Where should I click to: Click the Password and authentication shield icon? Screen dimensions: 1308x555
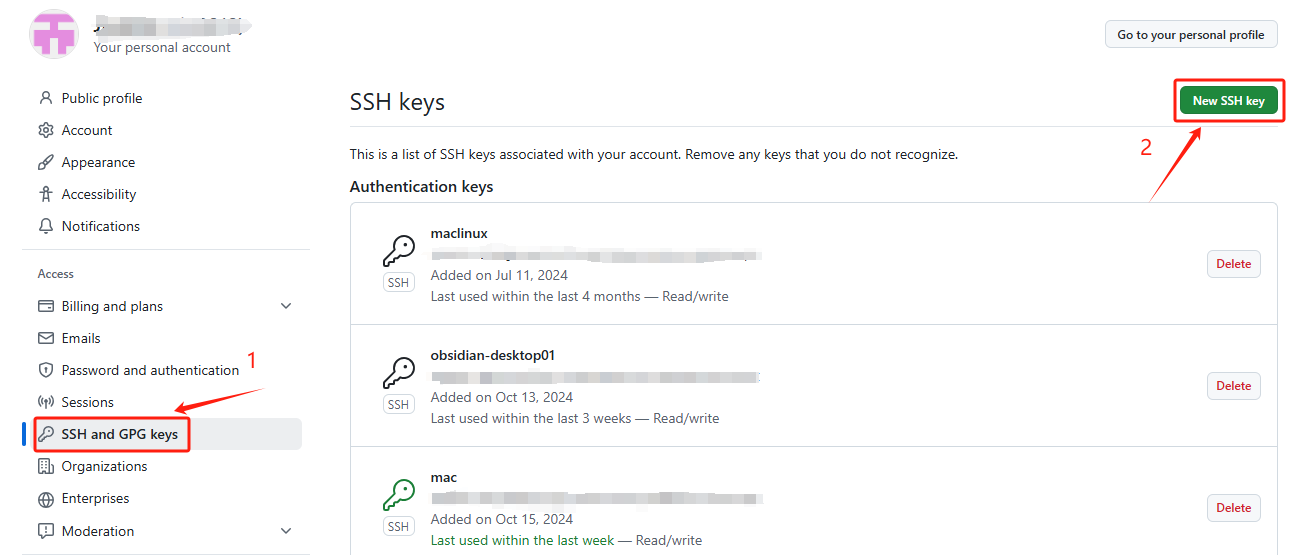[x=45, y=370]
